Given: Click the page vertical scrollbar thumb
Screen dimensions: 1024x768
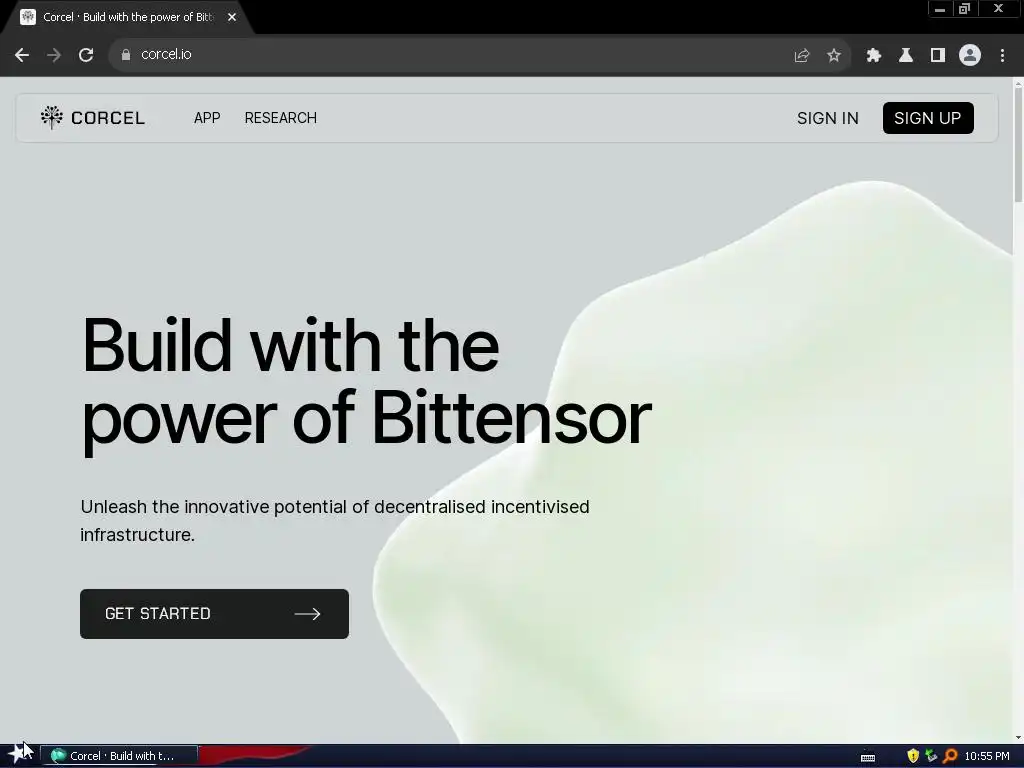Looking at the screenshot, I should 1018,144.
